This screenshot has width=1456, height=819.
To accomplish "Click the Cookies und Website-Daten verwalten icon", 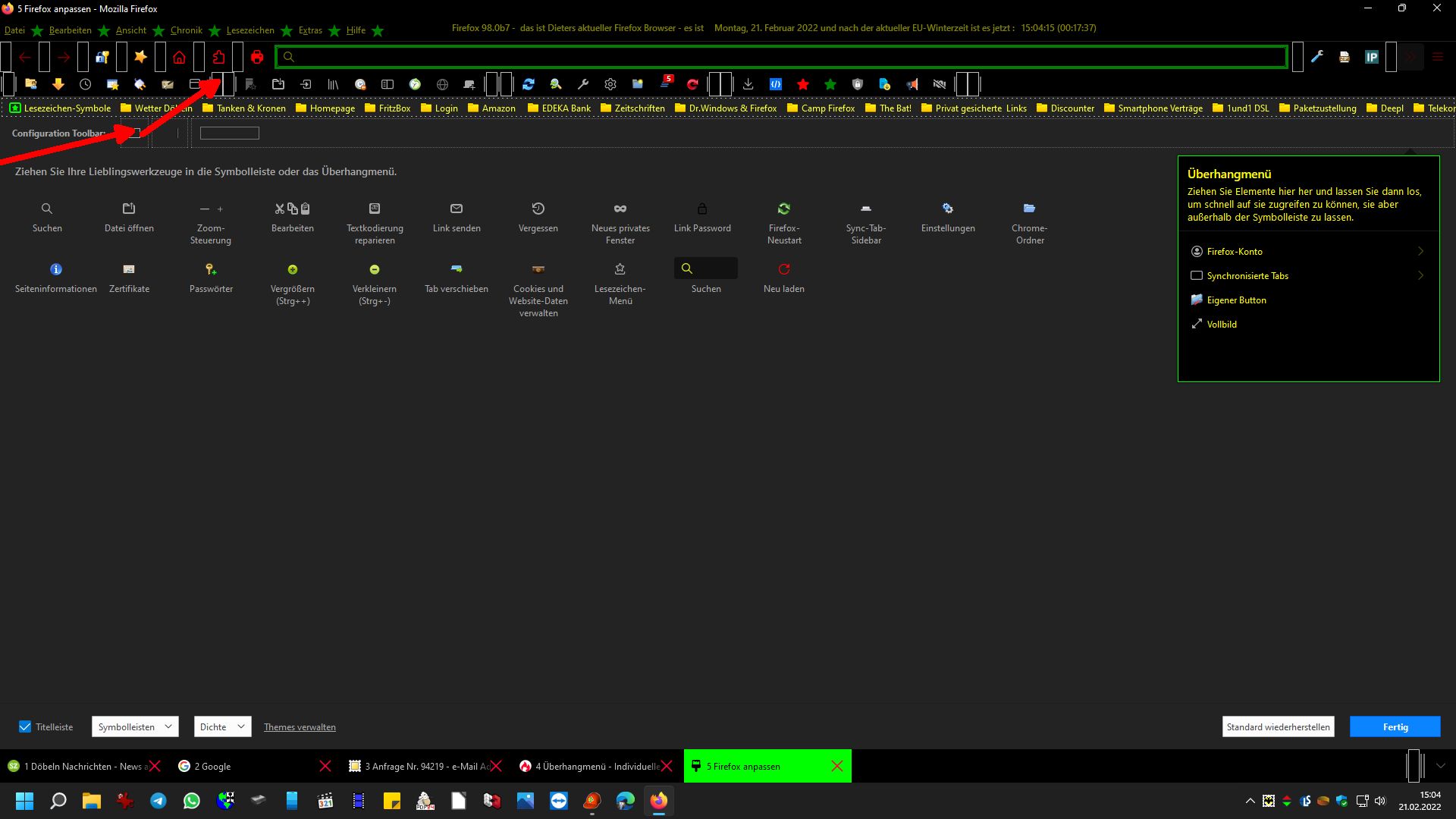I will coord(538,269).
